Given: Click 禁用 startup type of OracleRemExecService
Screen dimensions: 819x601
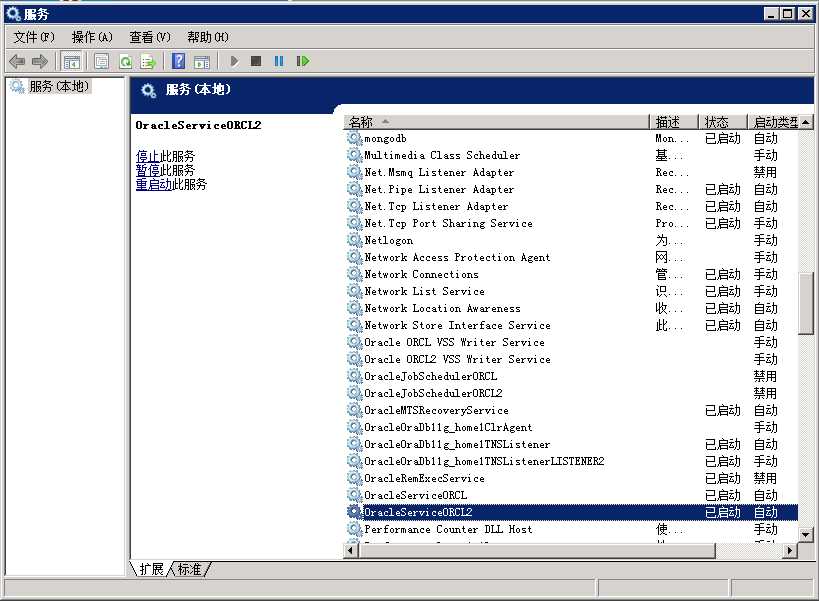Looking at the screenshot, I should (765, 478).
